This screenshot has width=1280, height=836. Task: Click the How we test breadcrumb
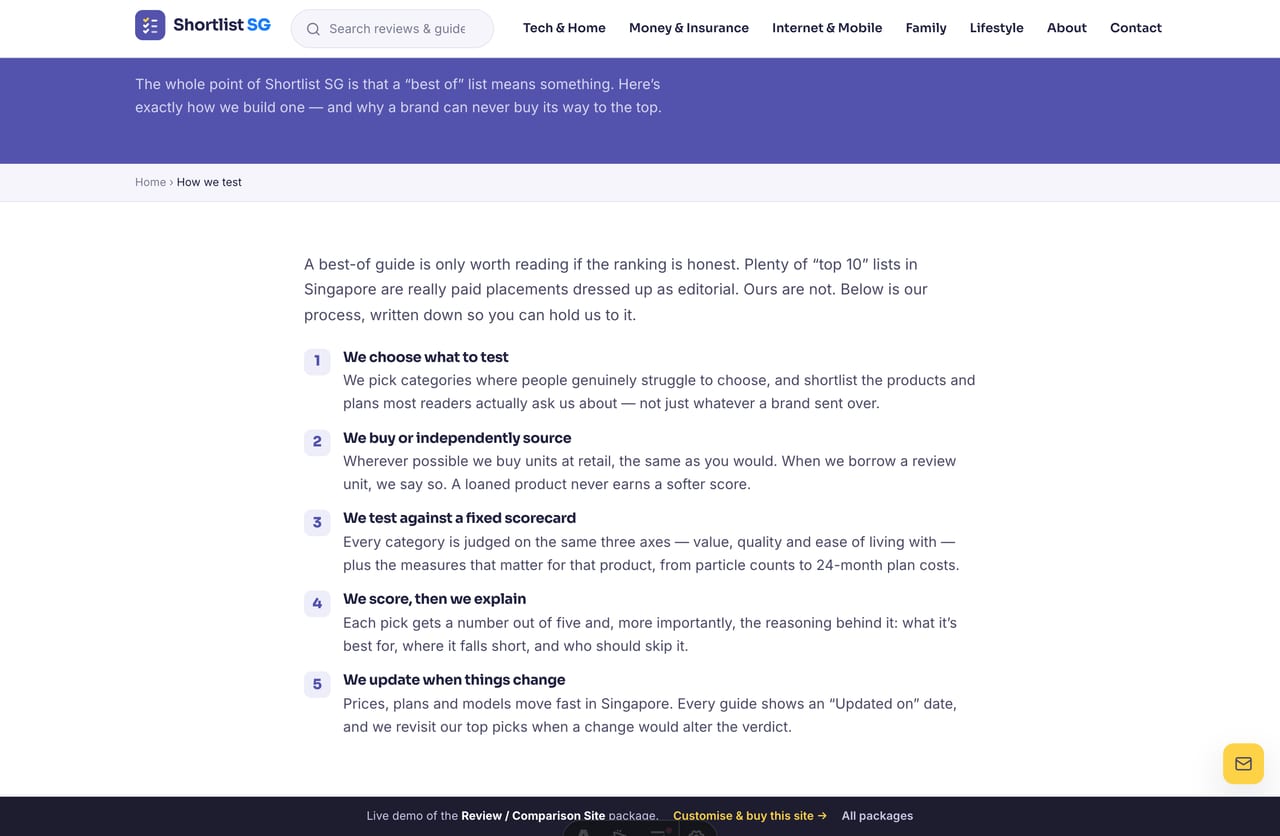tap(209, 182)
